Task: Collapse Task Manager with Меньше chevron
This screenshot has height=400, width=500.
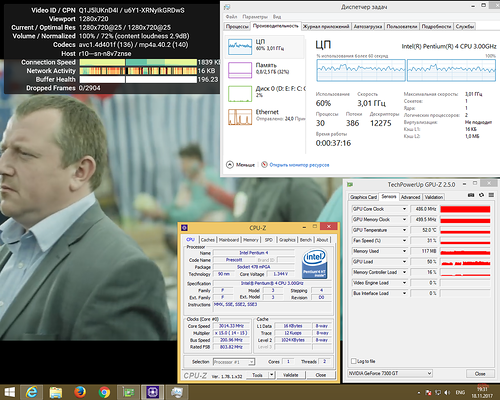Action: click(x=230, y=165)
